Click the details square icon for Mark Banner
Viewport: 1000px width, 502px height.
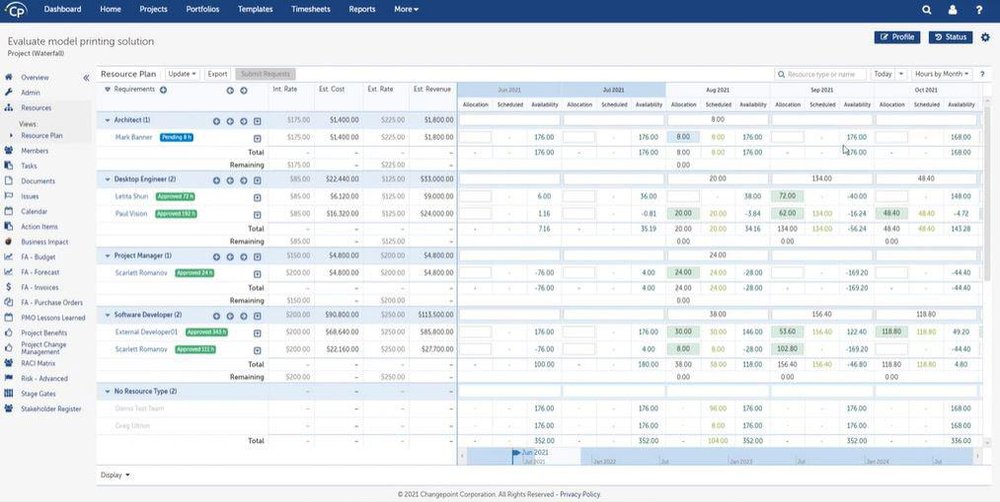257,138
